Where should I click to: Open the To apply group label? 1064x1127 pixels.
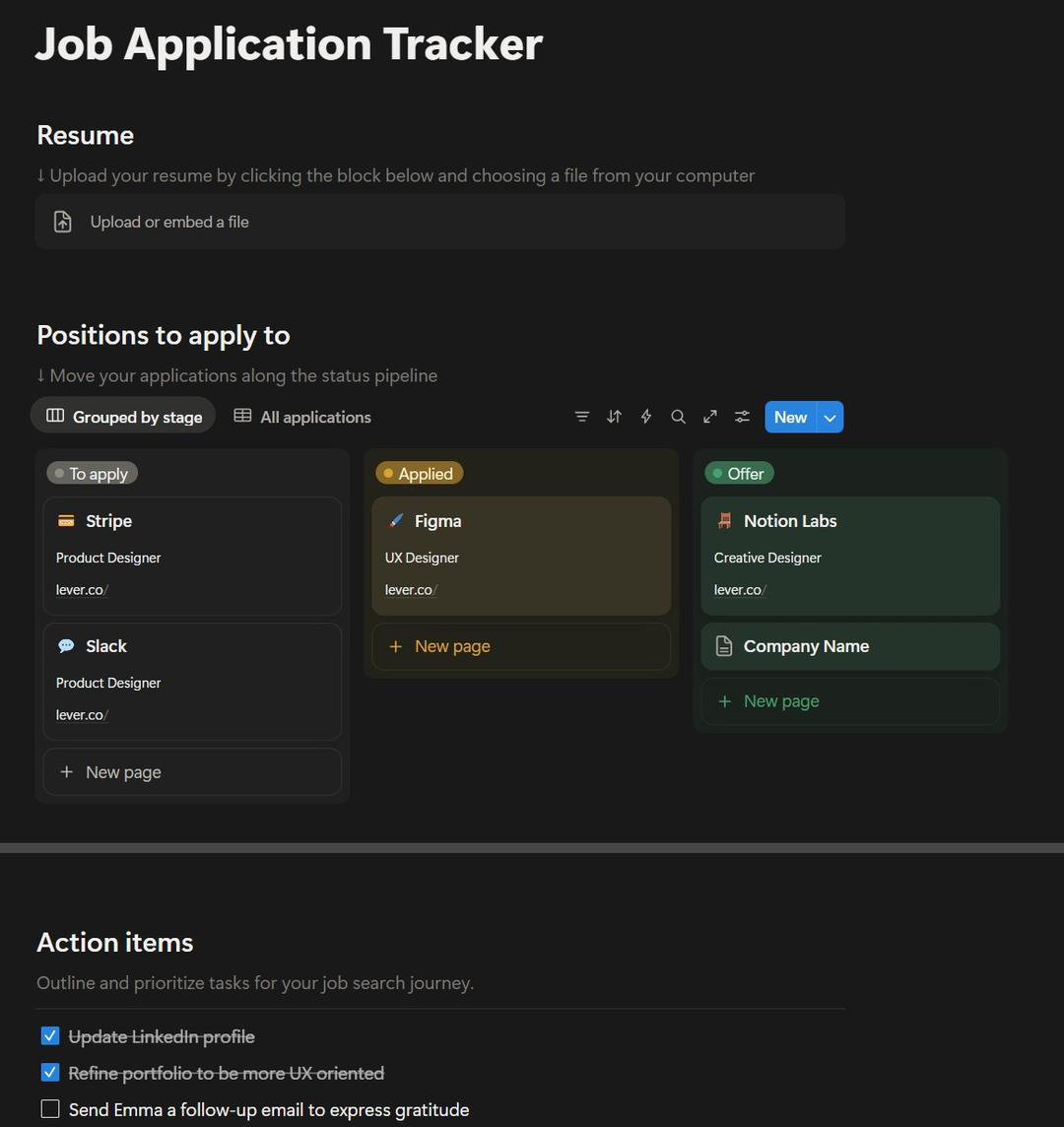pos(92,474)
